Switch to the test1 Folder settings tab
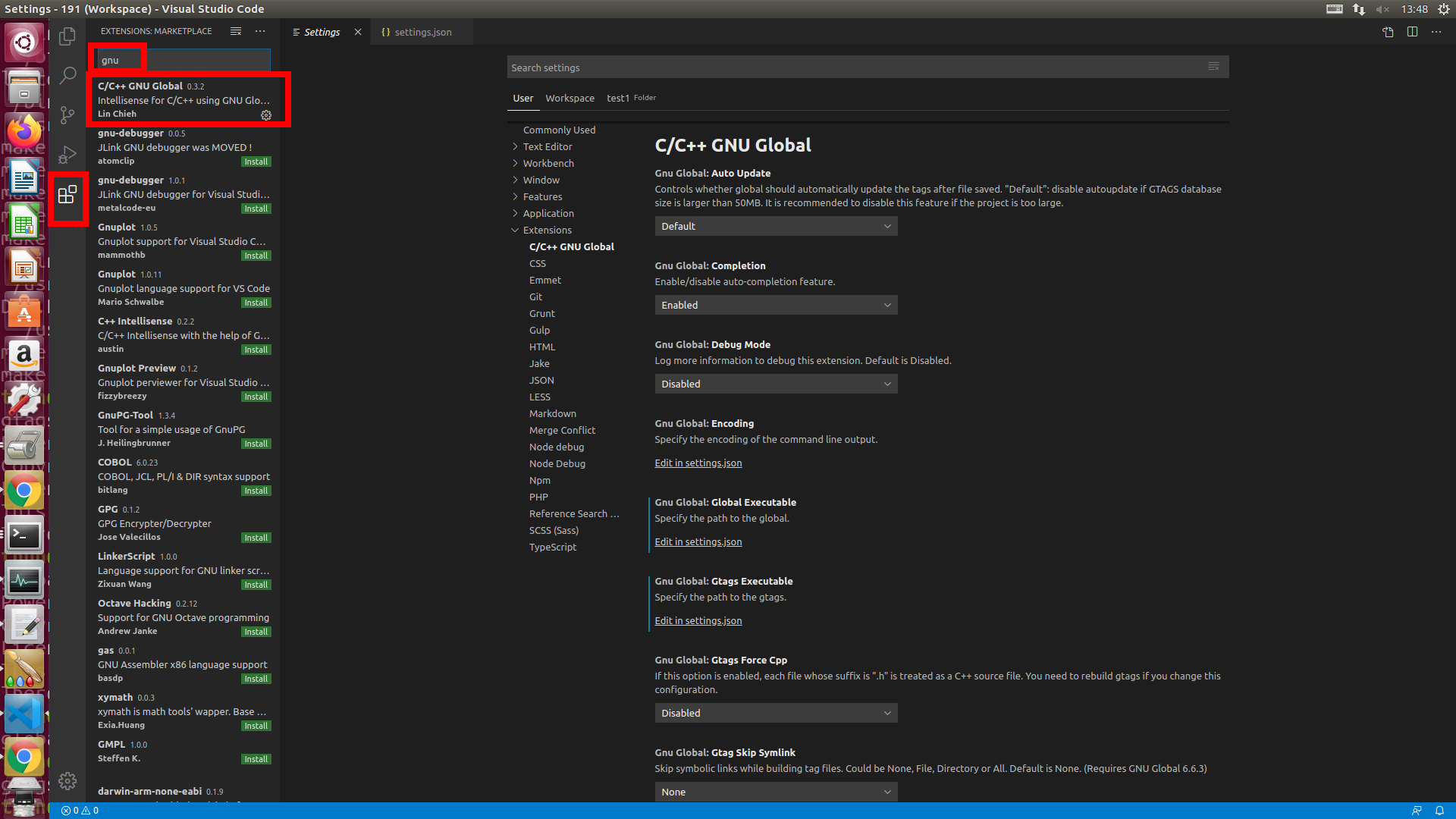 (631, 98)
